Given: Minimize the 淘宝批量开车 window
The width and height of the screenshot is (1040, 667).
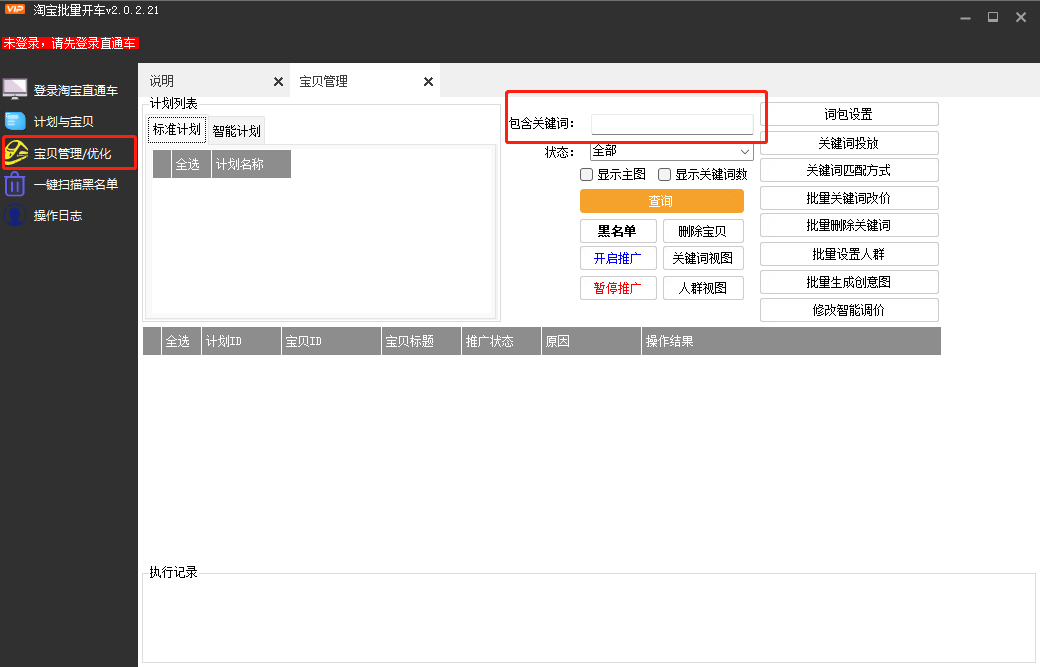Looking at the screenshot, I should pyautogui.click(x=965, y=17).
